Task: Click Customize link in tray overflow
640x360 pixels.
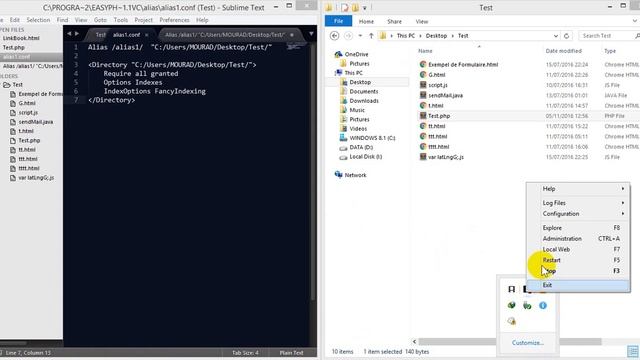Action: (527, 343)
